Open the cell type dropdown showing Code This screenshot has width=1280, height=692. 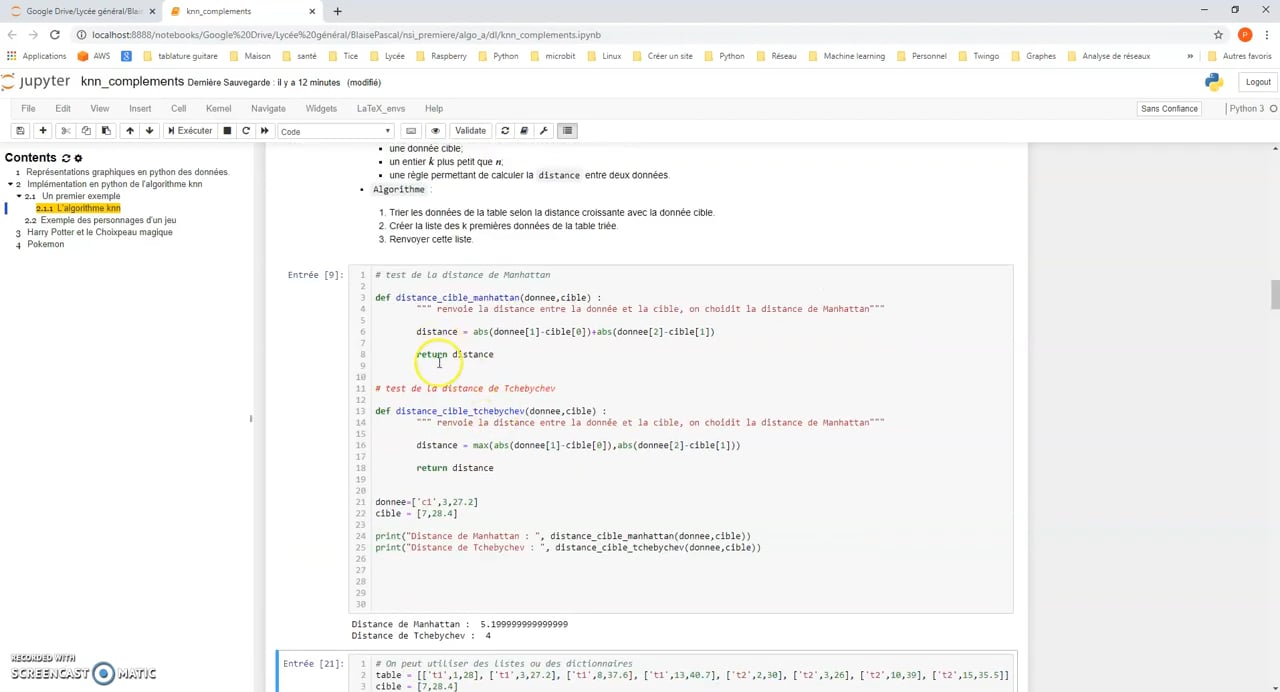pos(335,131)
